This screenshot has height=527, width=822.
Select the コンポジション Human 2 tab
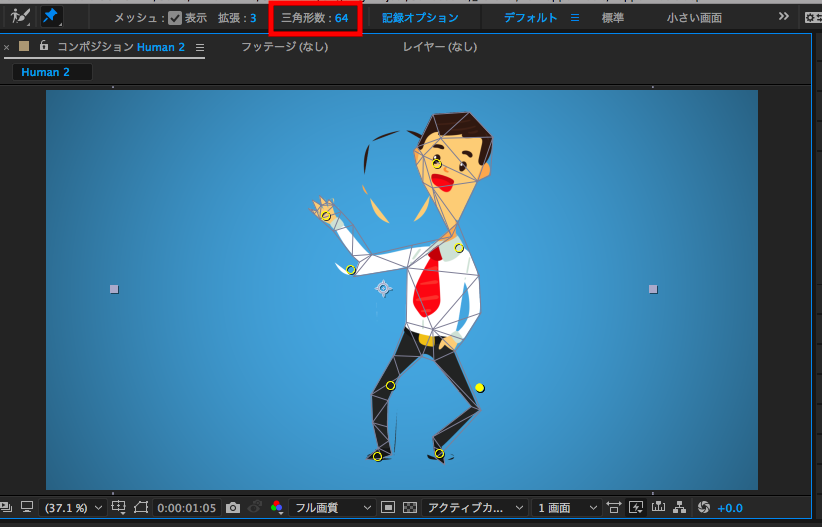coord(121,47)
